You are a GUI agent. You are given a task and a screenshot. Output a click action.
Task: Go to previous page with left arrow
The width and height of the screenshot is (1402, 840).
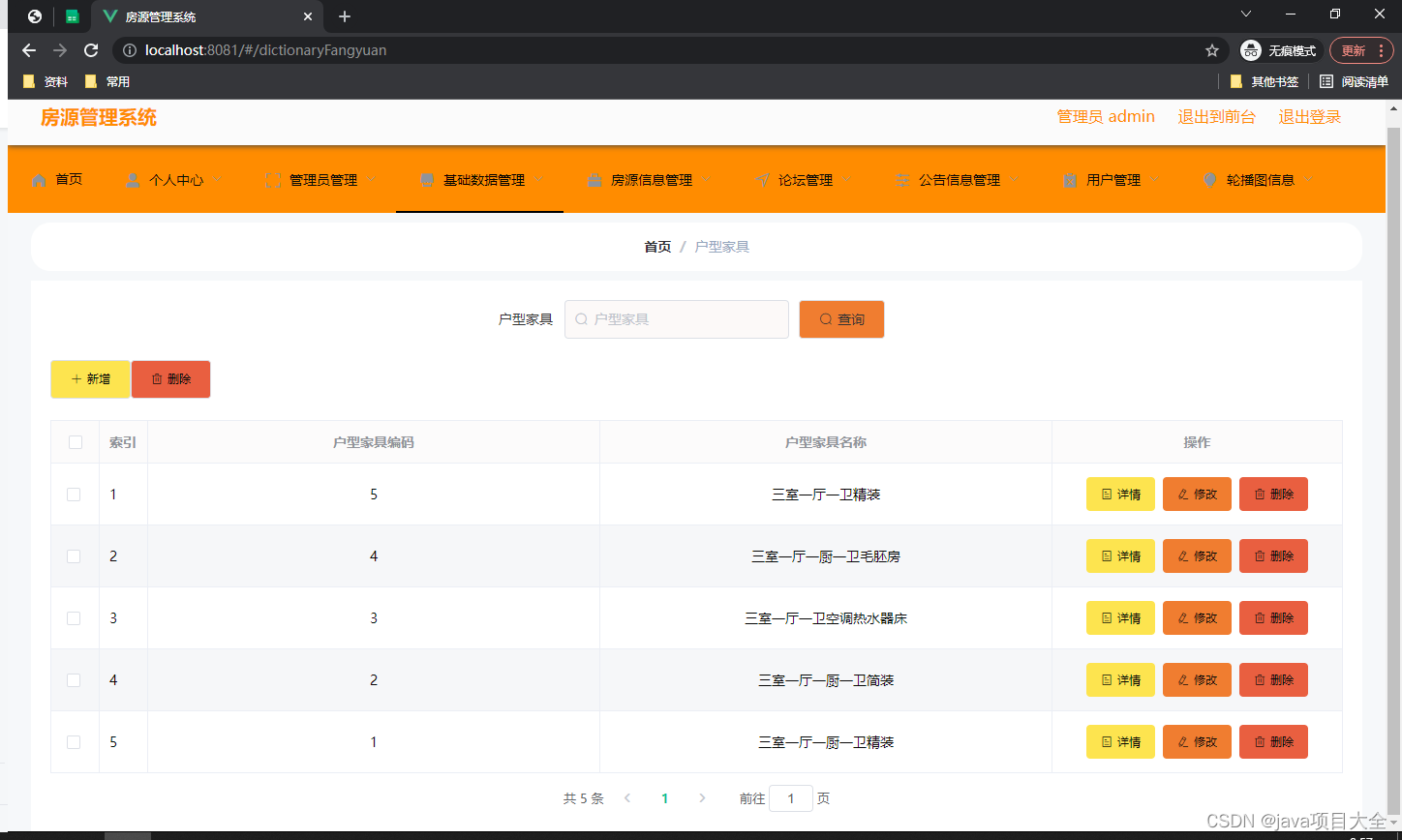(x=627, y=798)
